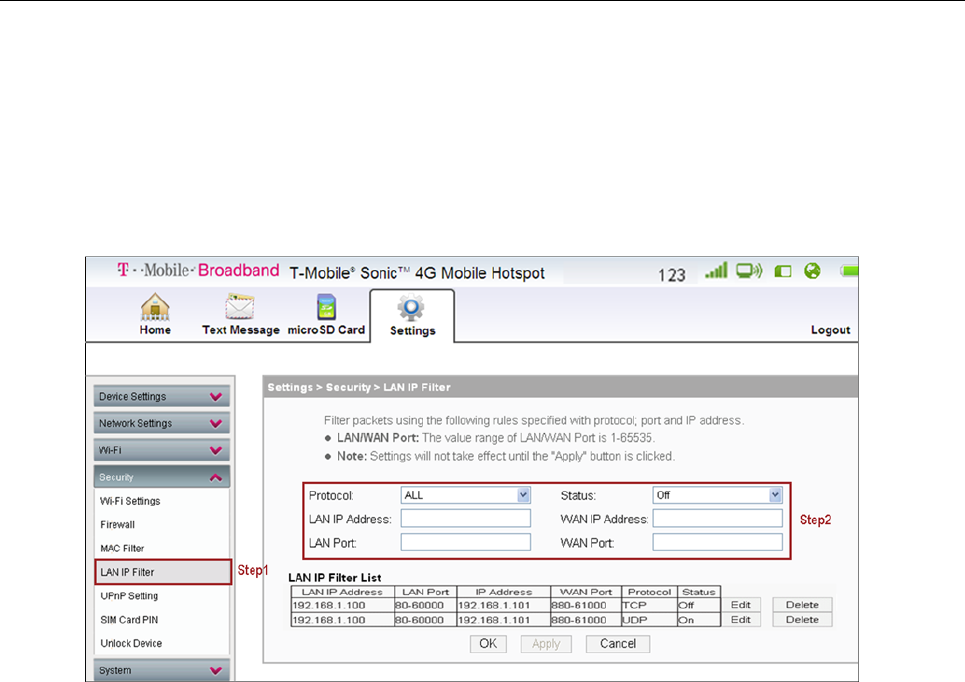The width and height of the screenshot is (965, 682).
Task: Click the Home house icon
Action: (155, 307)
